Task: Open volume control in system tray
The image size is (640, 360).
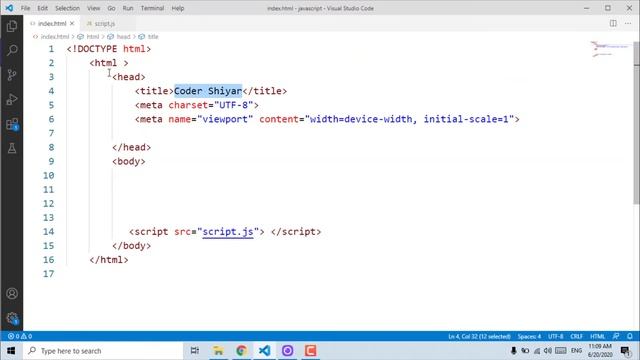Action: pyautogui.click(x=548, y=351)
